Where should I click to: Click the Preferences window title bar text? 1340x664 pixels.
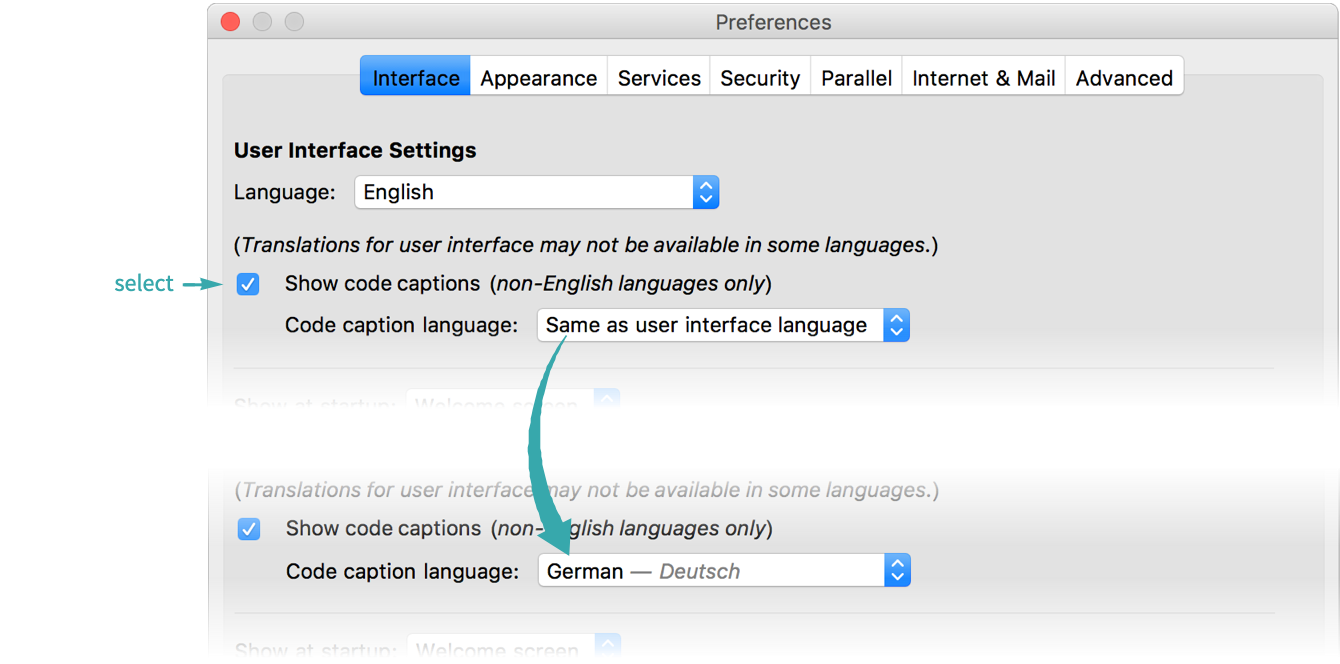[x=773, y=22]
